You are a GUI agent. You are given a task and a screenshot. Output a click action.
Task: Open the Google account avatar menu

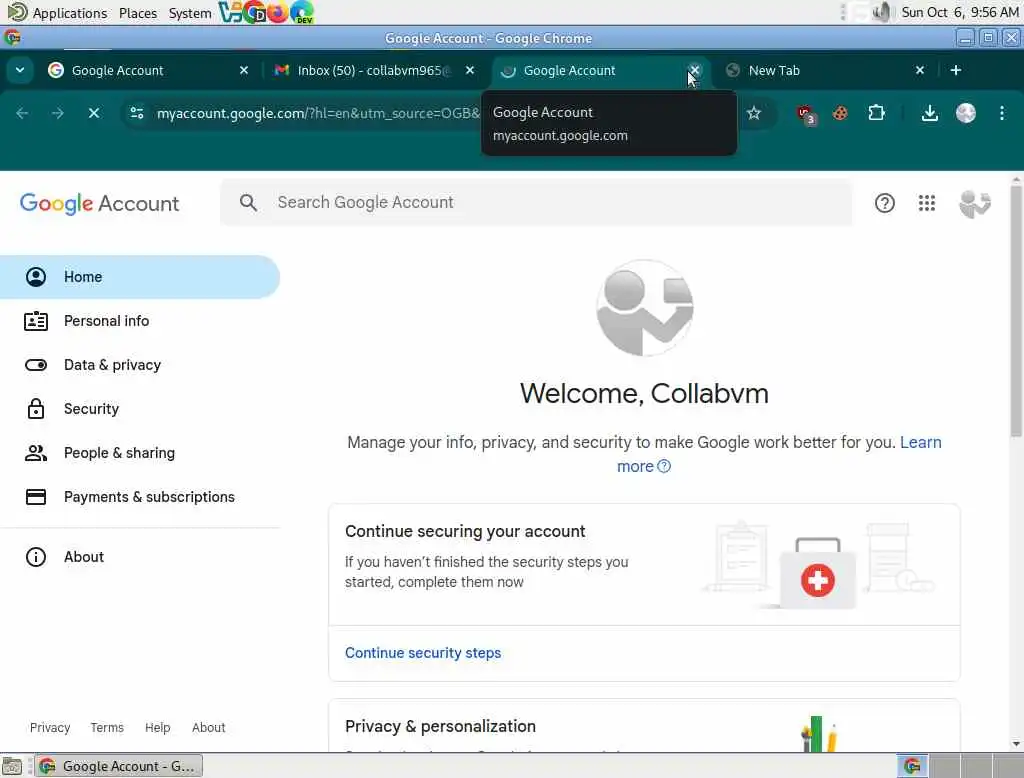click(974, 203)
